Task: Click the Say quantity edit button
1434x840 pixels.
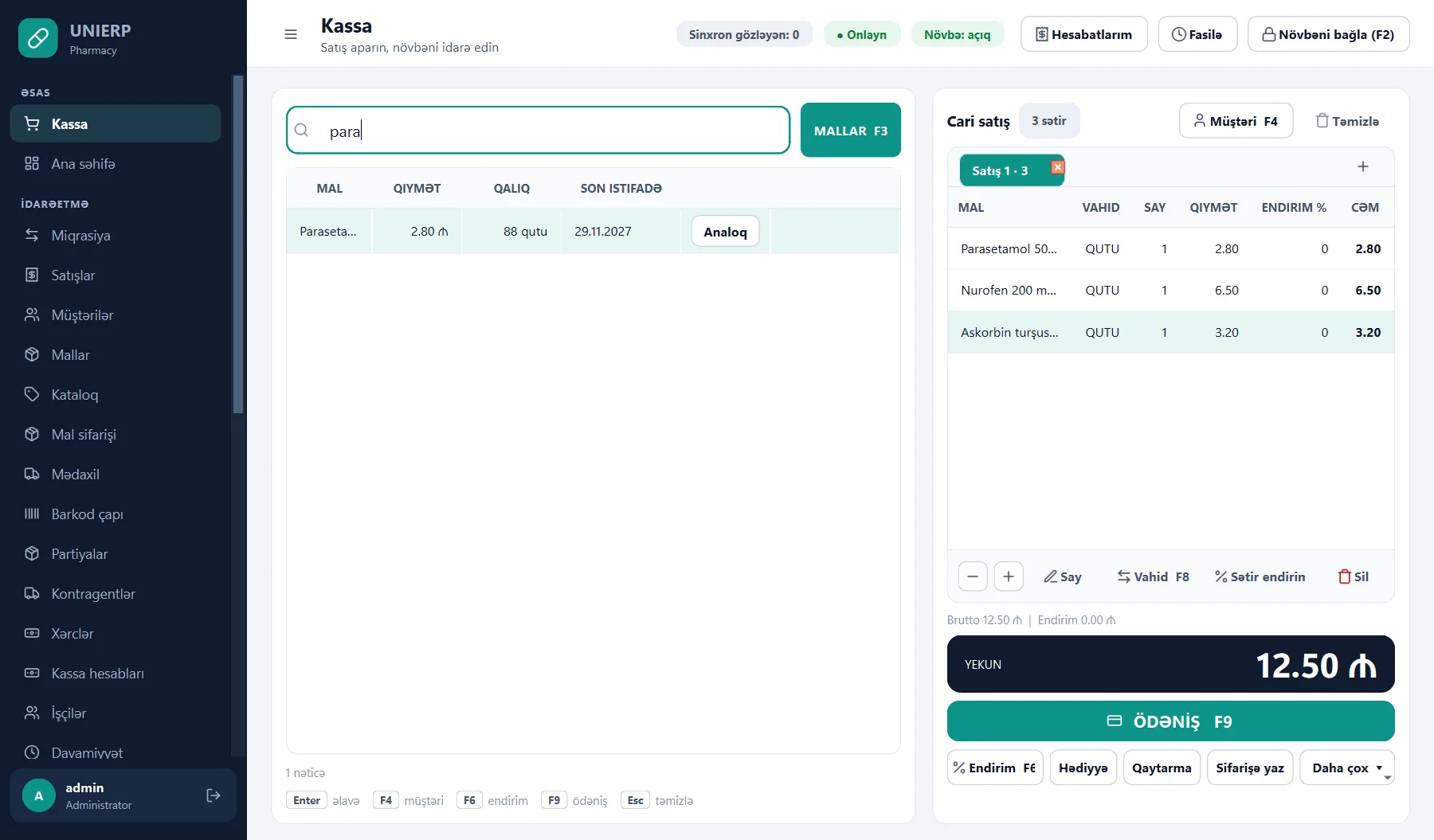Action: [x=1063, y=576]
